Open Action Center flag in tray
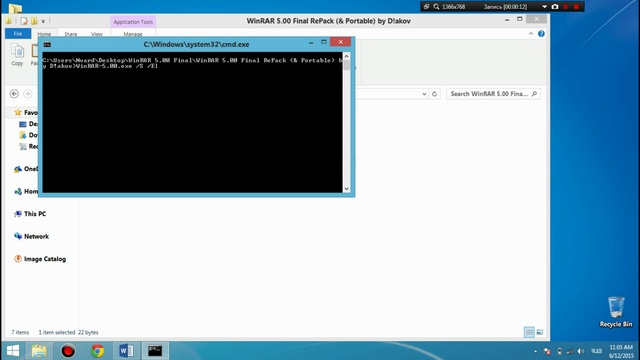 coord(547,351)
